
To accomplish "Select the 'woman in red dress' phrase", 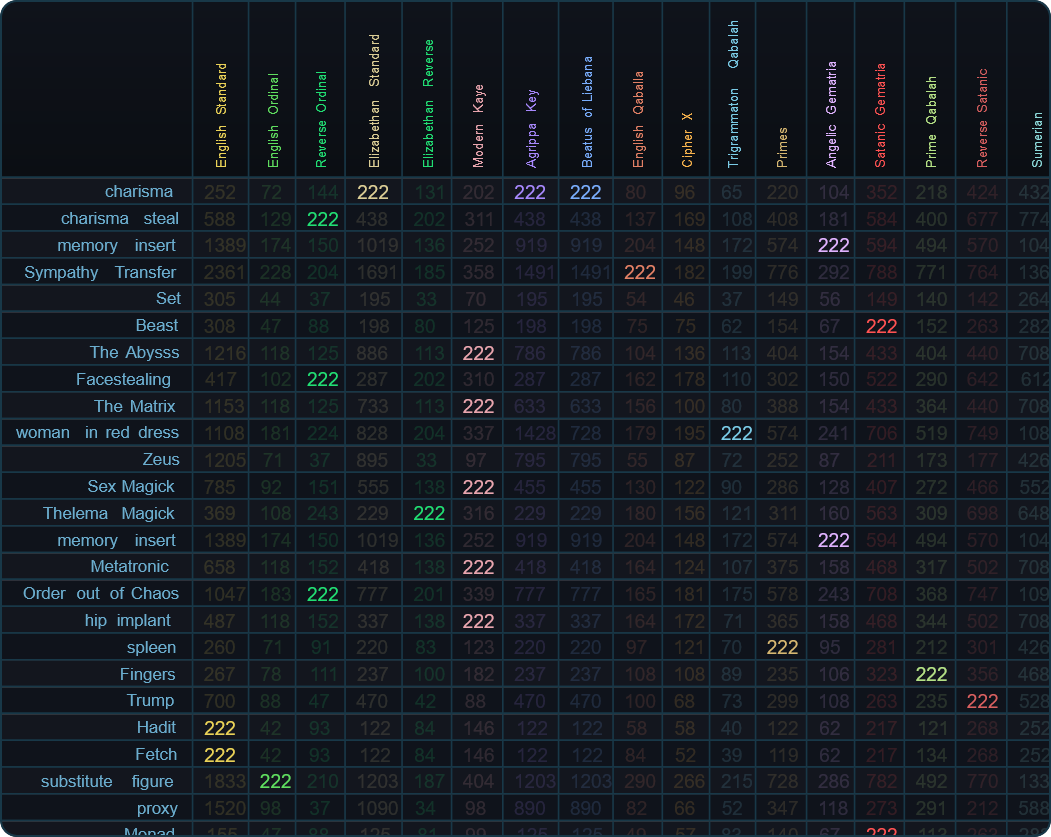I will [97, 432].
